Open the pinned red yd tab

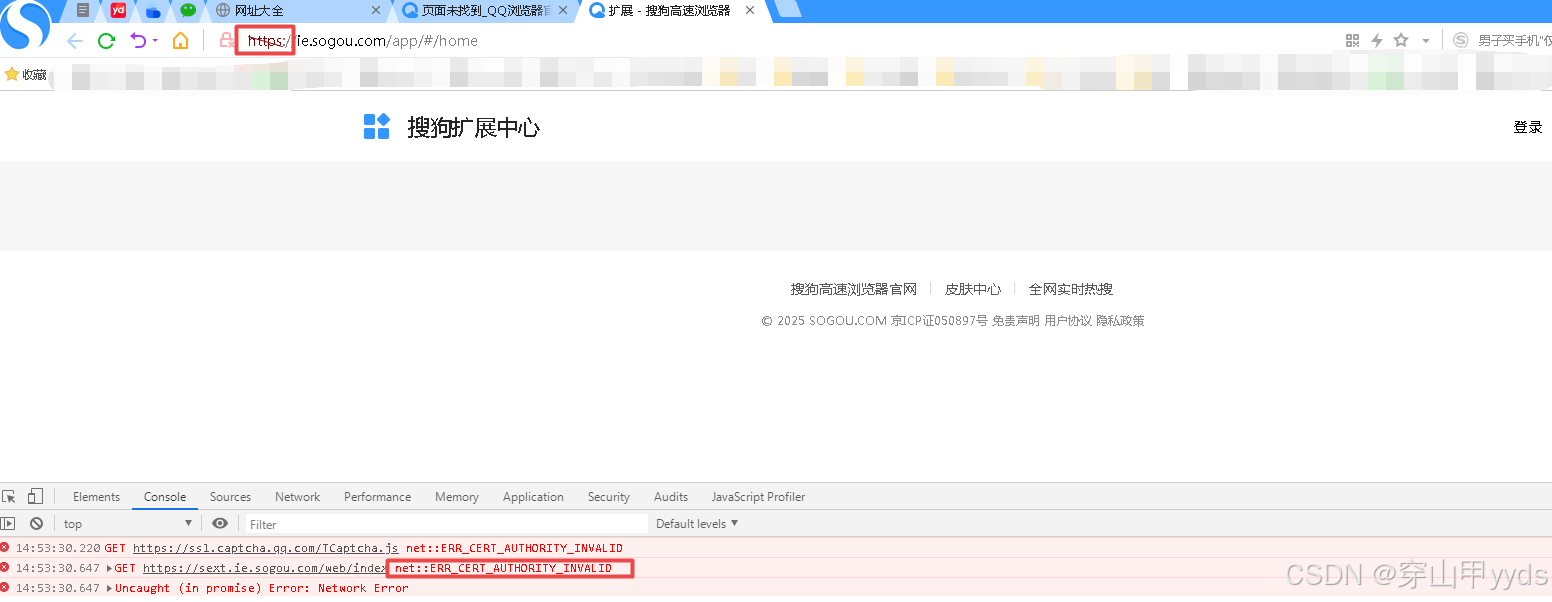point(119,11)
